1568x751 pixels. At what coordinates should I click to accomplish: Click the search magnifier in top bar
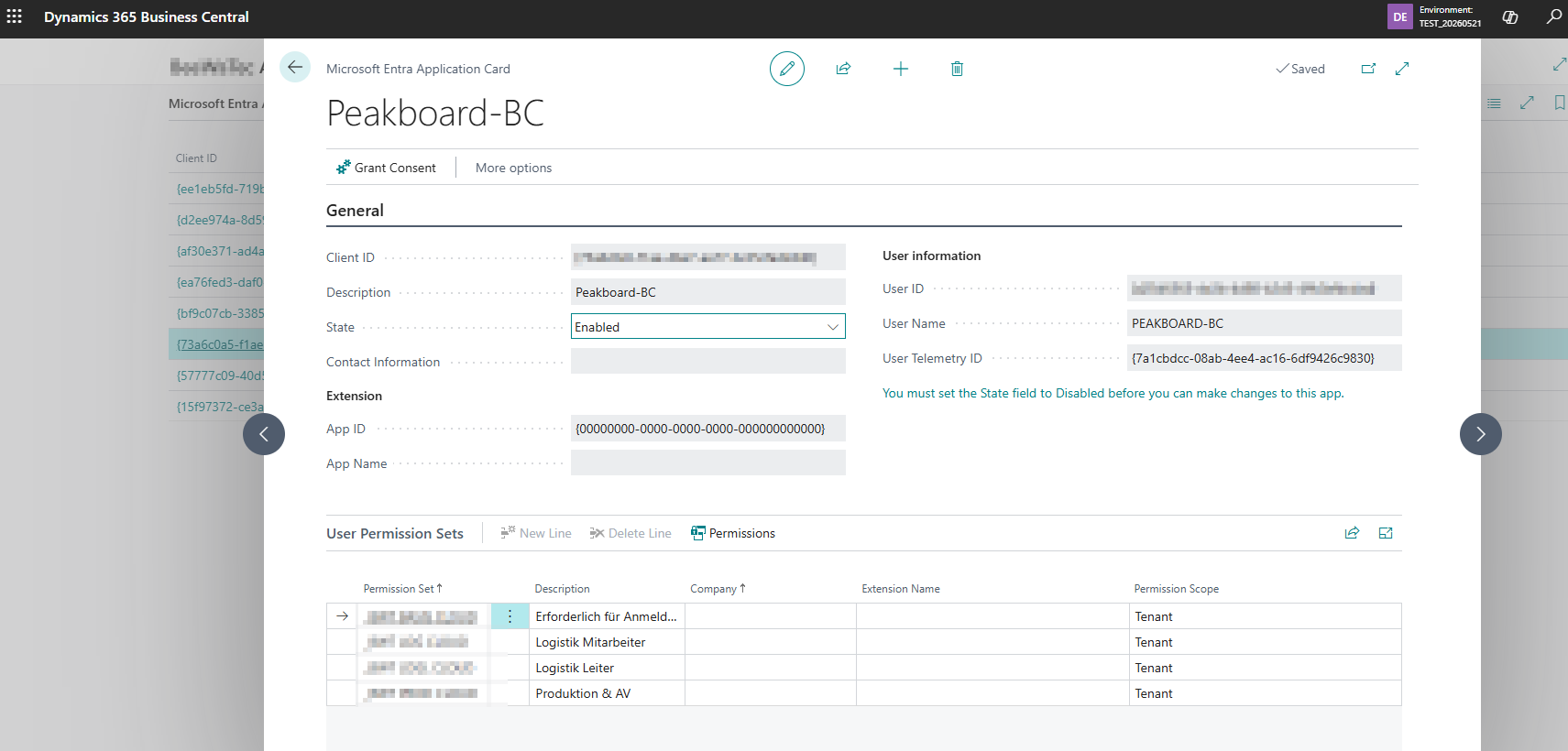coord(1553,16)
